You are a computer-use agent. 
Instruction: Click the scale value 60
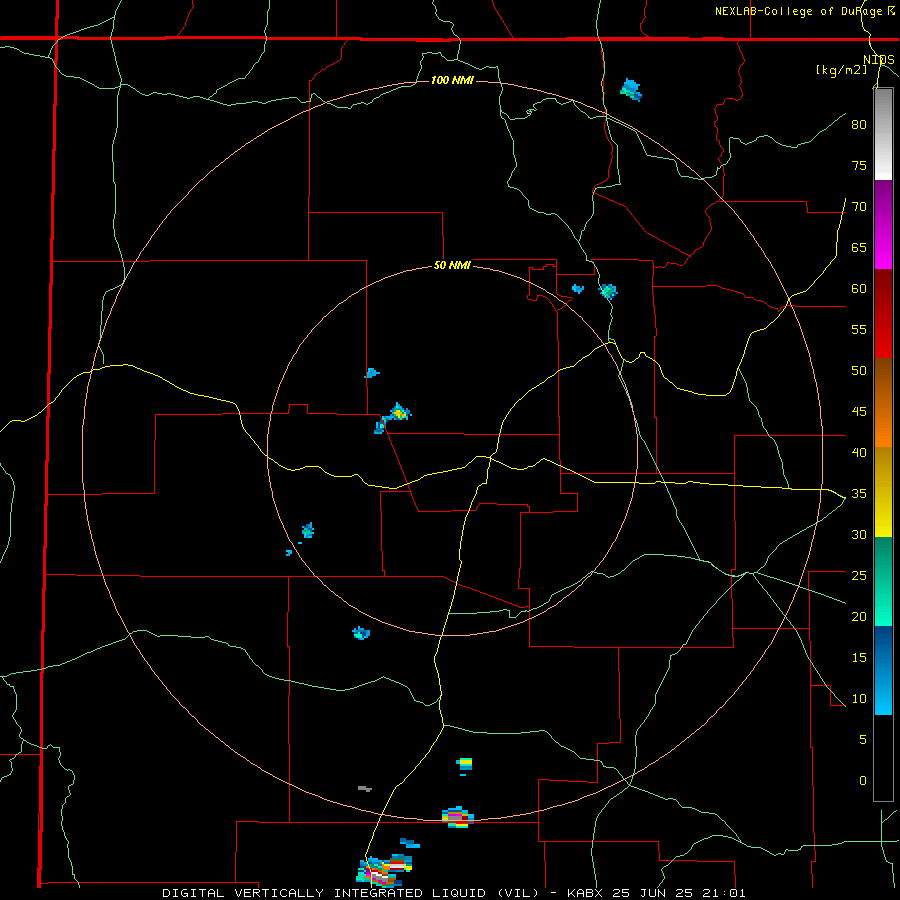pos(859,289)
